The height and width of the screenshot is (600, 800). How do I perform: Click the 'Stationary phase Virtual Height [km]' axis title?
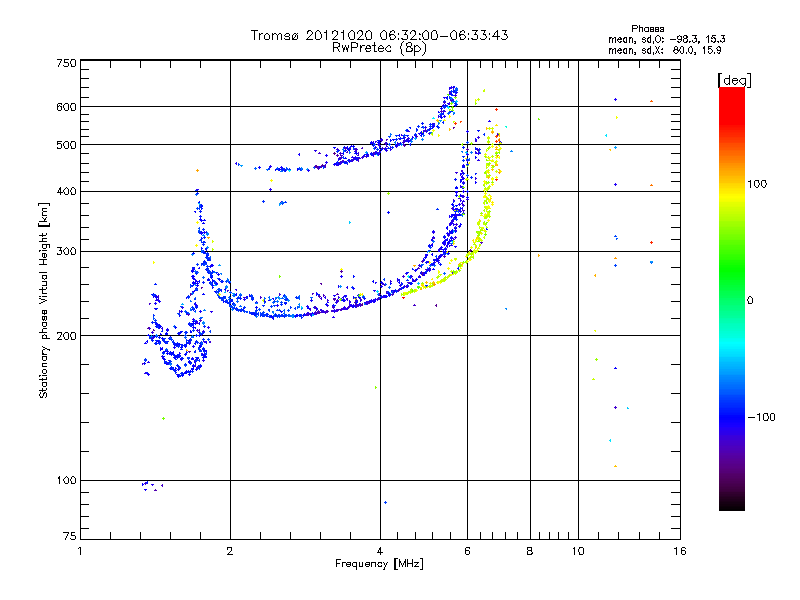(x=44, y=301)
